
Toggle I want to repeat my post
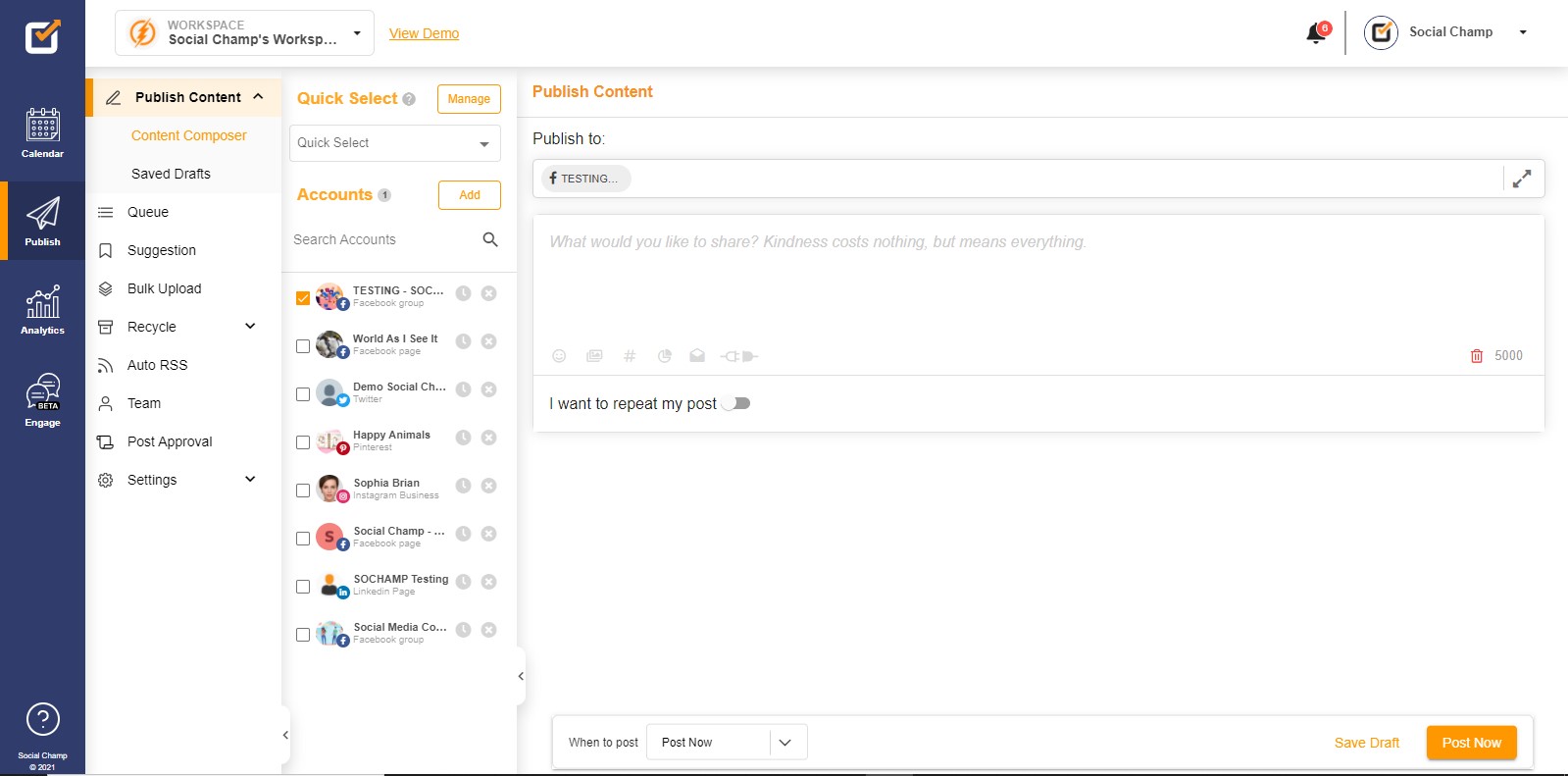[736, 403]
